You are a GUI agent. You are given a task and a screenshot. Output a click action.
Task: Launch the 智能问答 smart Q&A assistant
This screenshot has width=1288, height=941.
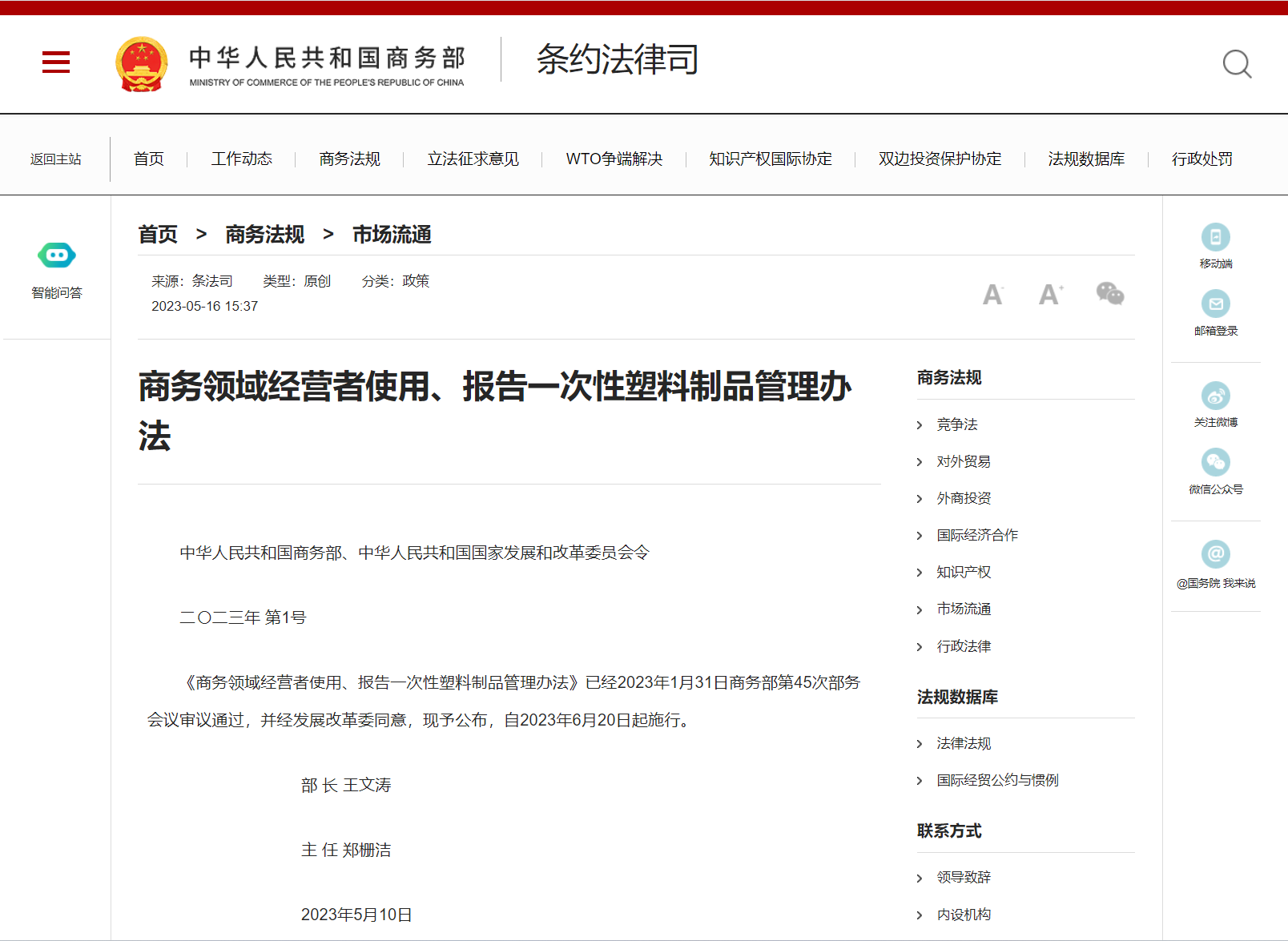coord(56,255)
